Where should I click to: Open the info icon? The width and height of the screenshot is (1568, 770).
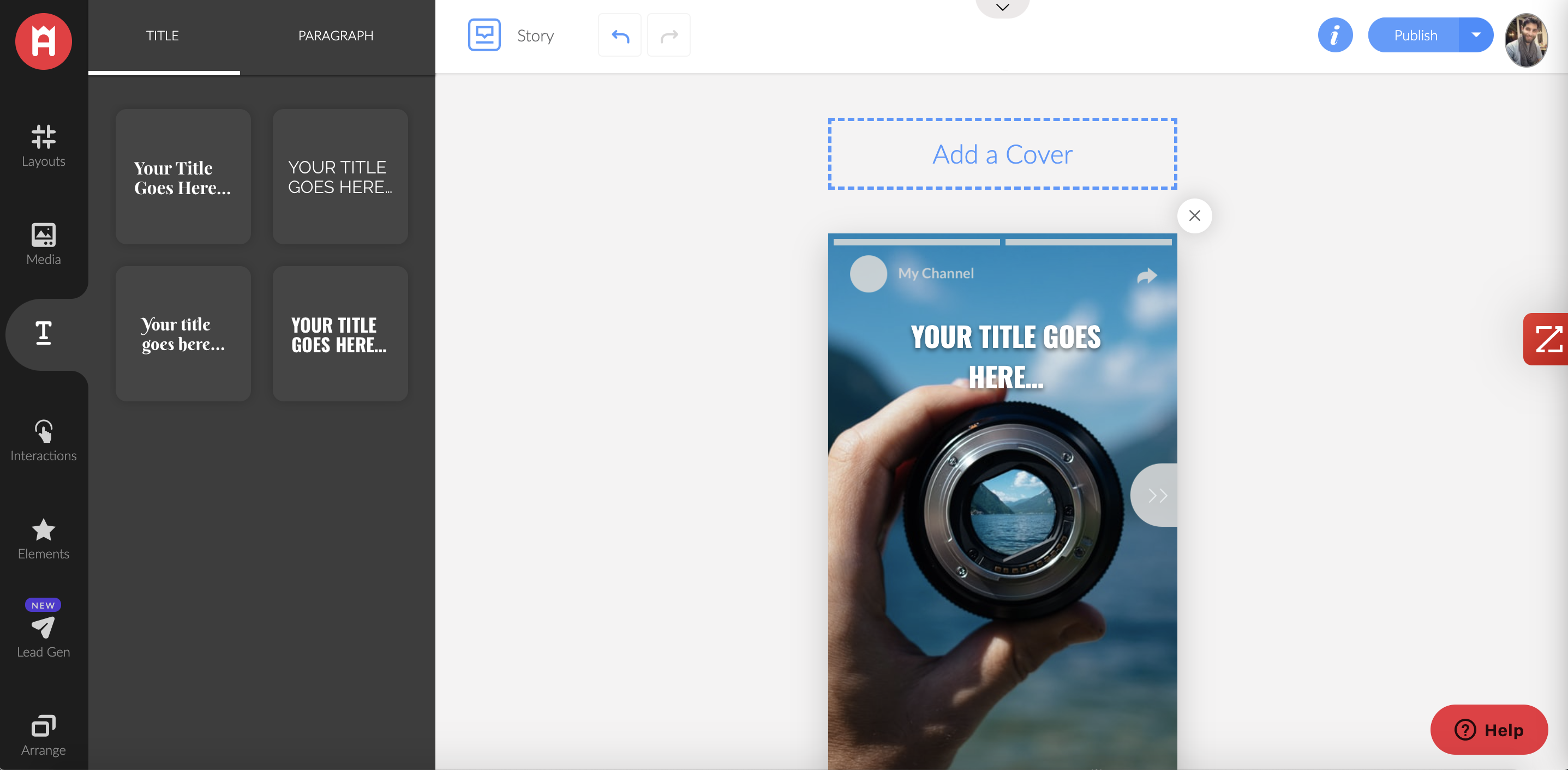pos(1335,35)
